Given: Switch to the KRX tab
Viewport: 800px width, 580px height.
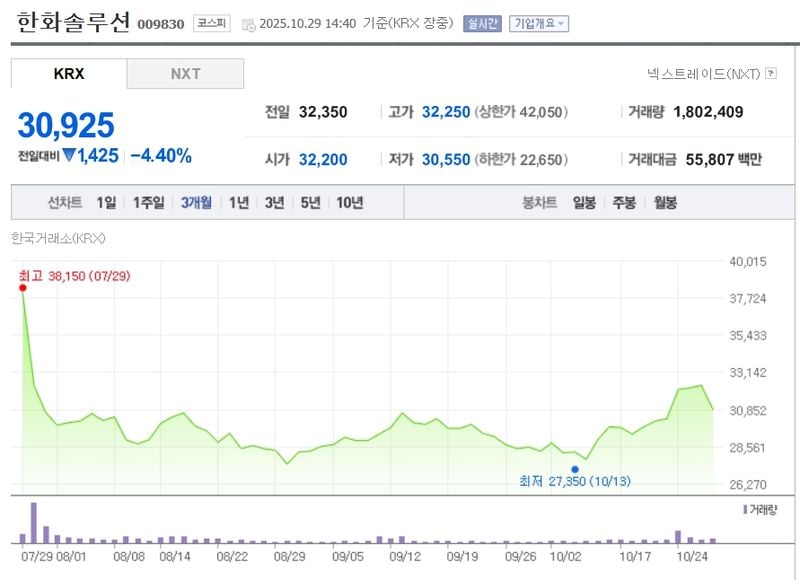Looking at the screenshot, I should pyautogui.click(x=69, y=74).
